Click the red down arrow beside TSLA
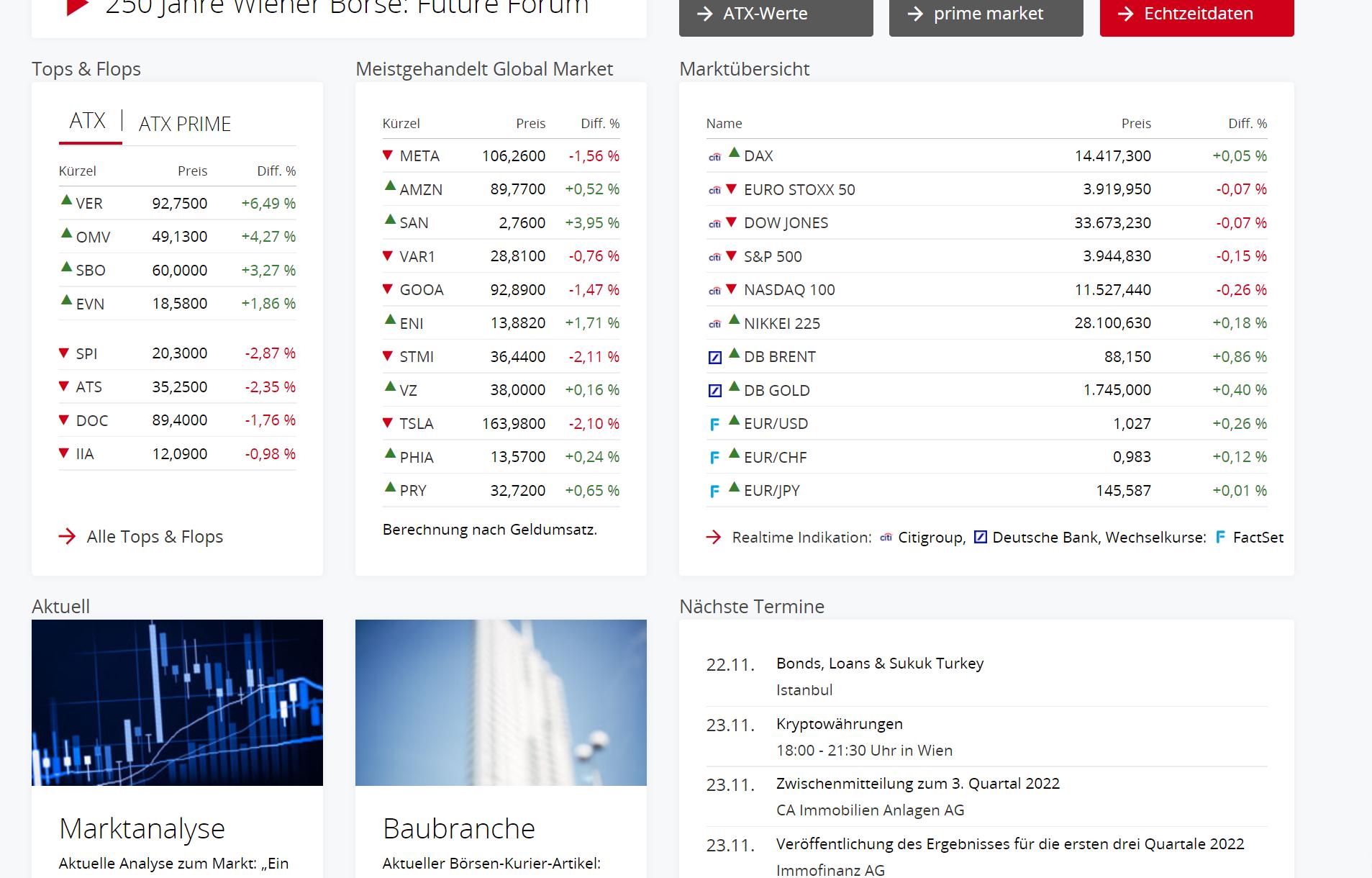1372x878 pixels. pos(388,422)
